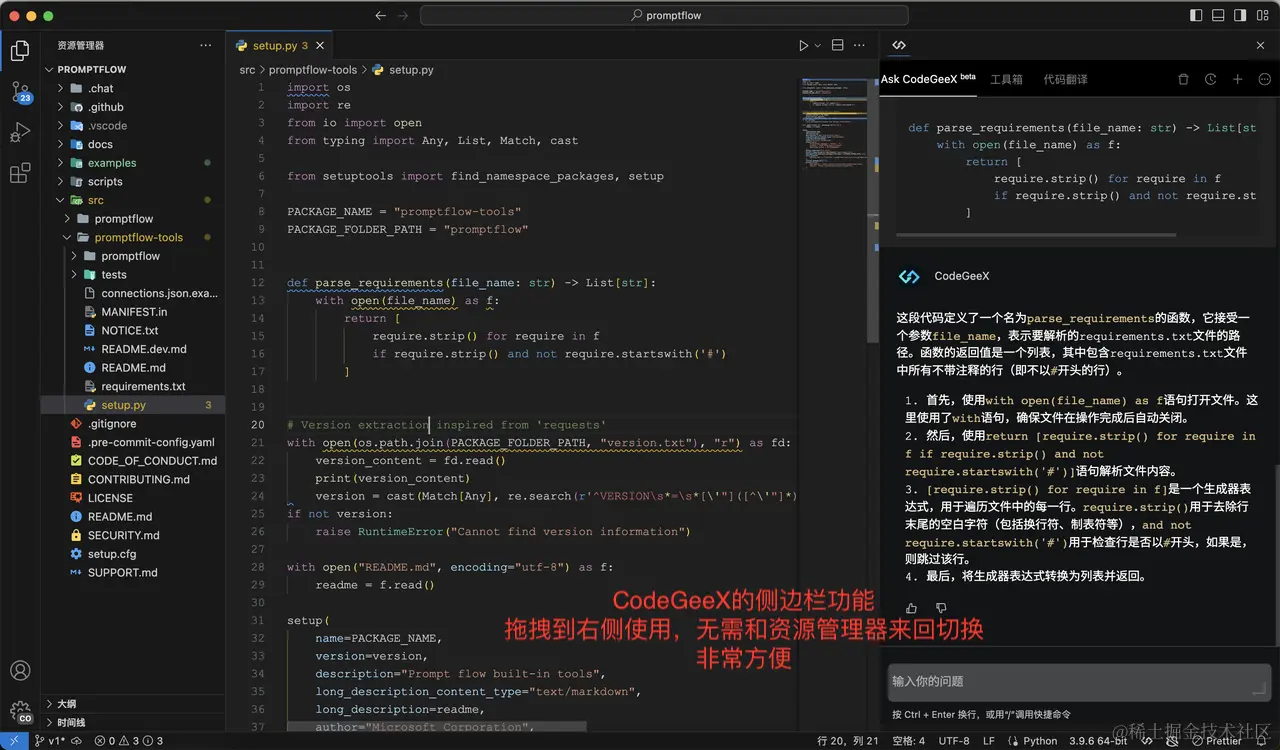Screen dimensions: 1280x750
Task: Click 输入你的问题 chat input field
Action: coord(1078,681)
